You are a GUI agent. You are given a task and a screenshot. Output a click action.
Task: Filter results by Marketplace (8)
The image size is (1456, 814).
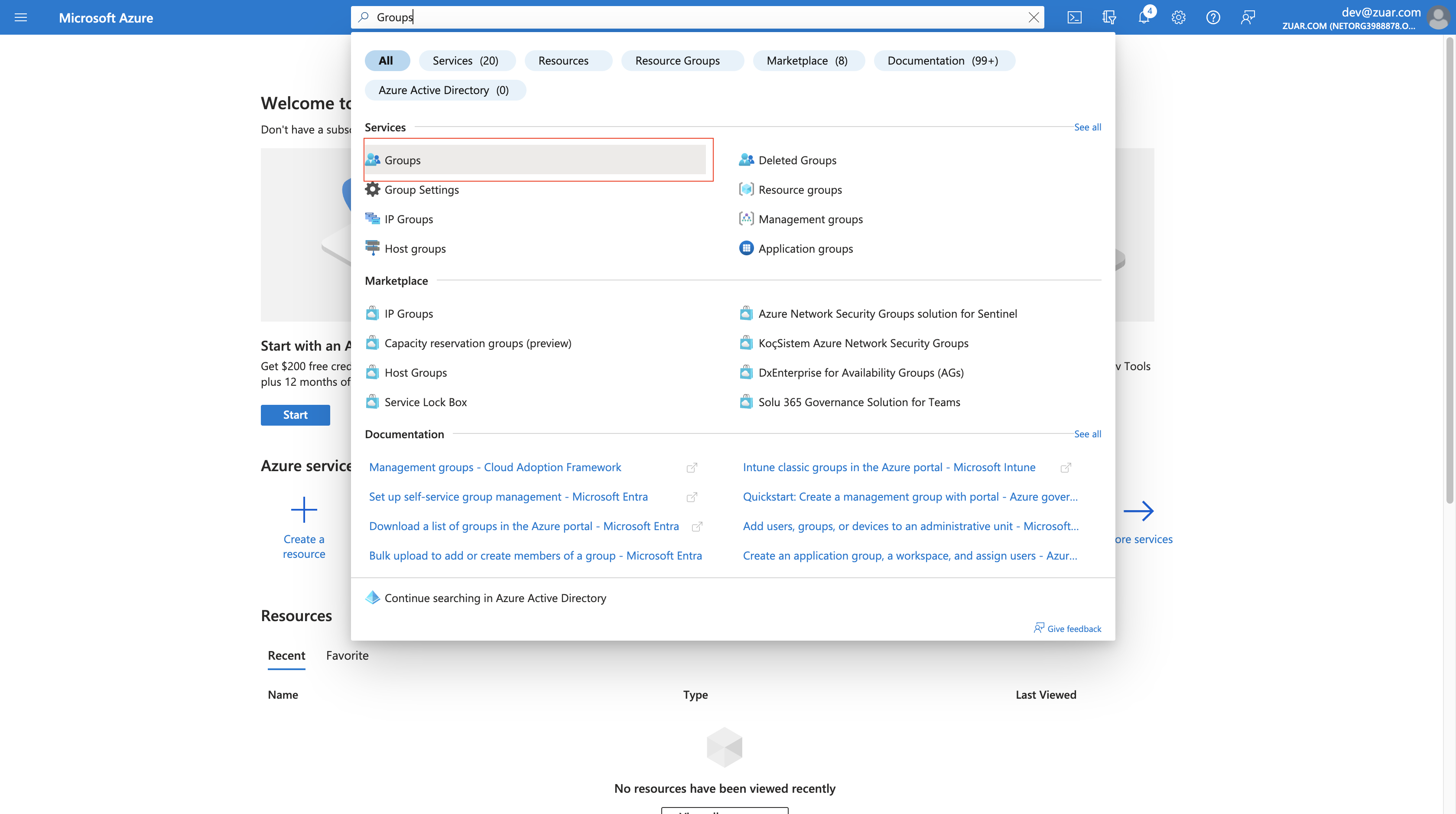808,61
